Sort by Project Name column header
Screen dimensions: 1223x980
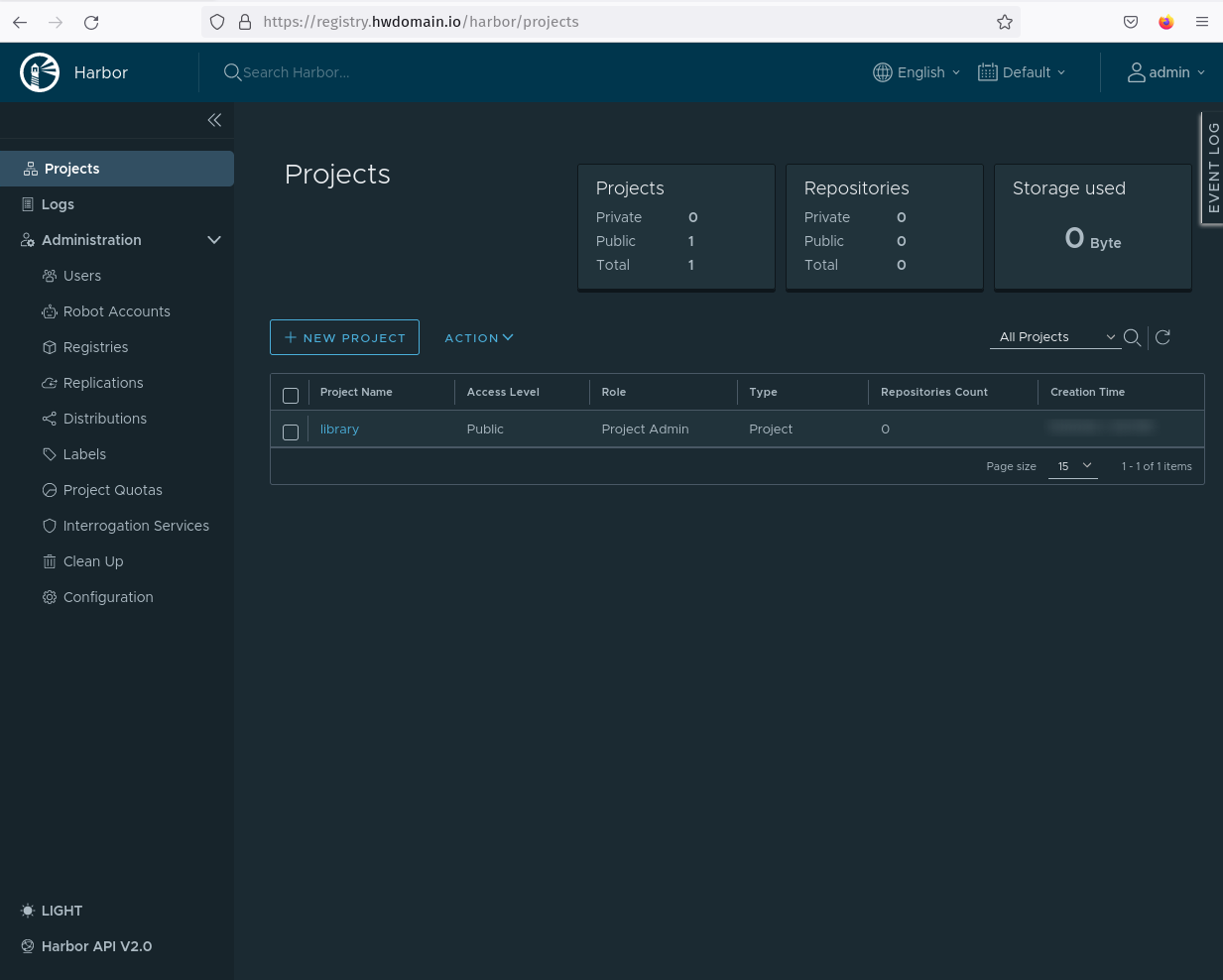point(356,392)
